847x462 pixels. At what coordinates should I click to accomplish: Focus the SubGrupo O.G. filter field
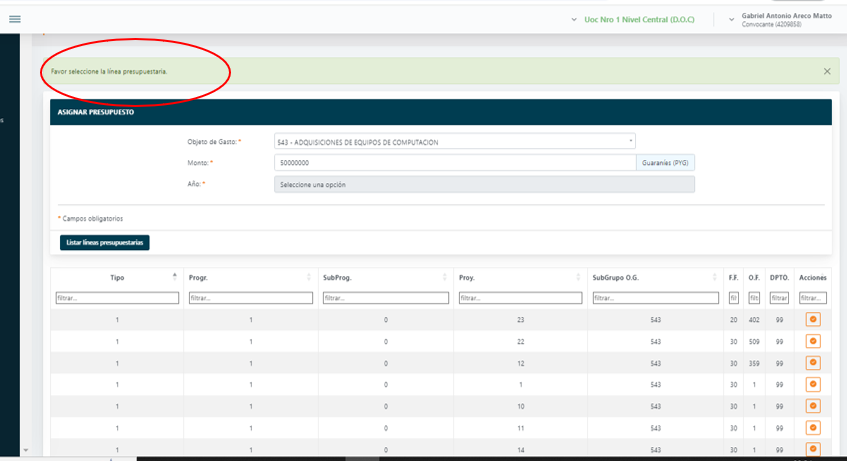[x=655, y=298]
